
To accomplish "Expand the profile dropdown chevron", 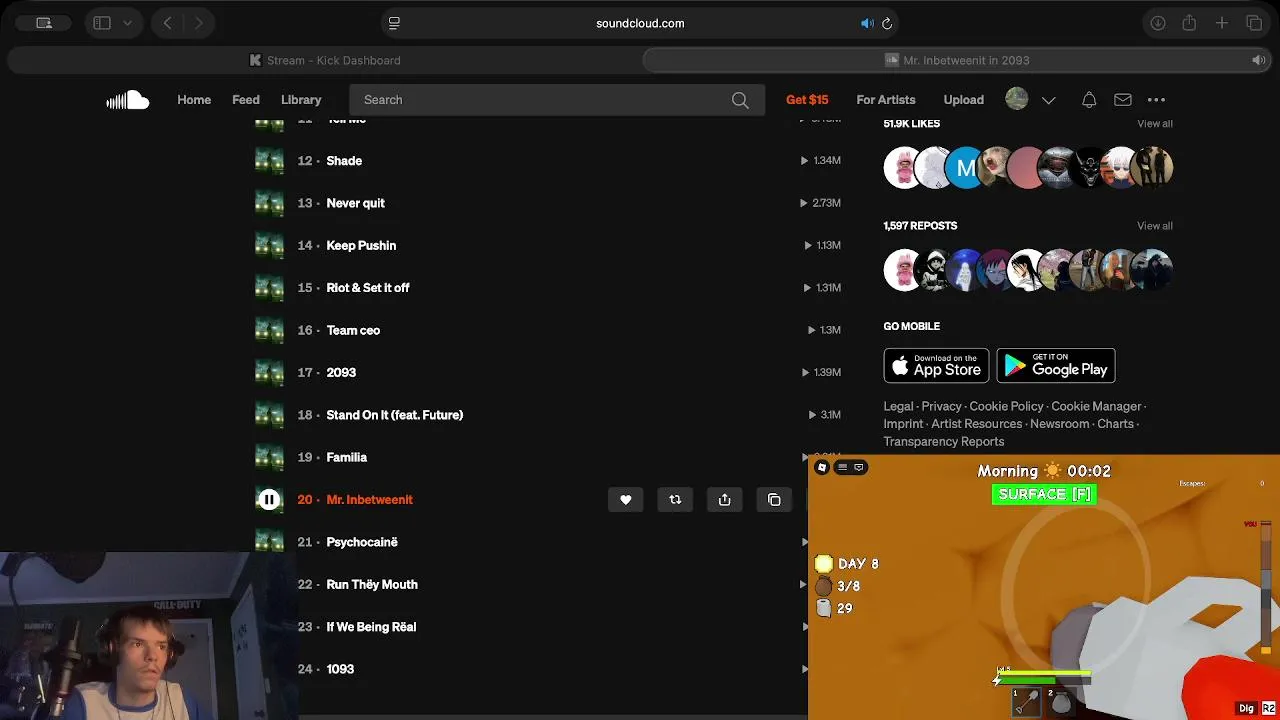I will 1048,100.
